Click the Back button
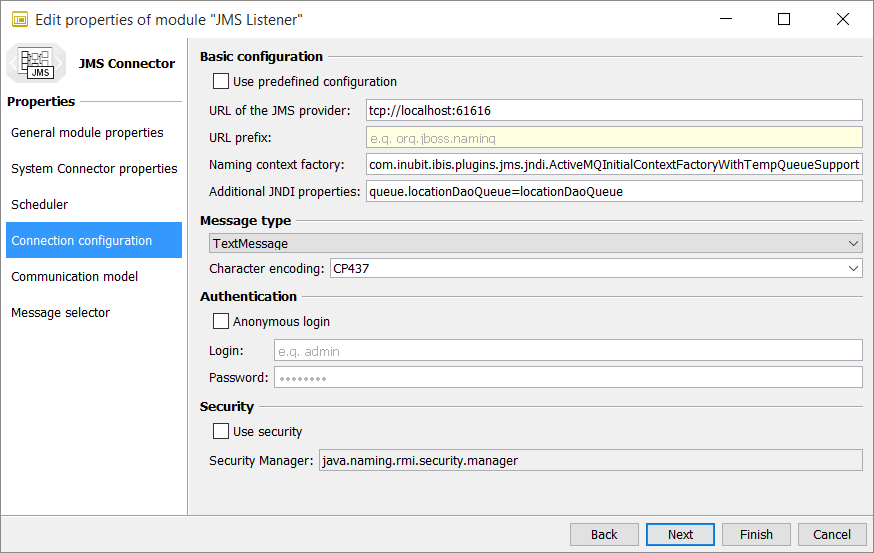Screen dimensions: 874x553 [604, 534]
